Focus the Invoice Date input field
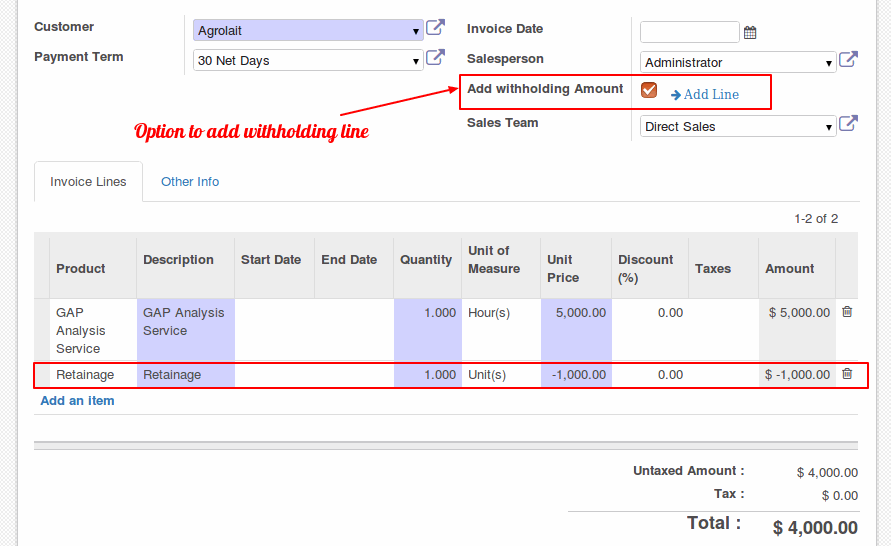The width and height of the screenshot is (891, 546). click(x=689, y=32)
